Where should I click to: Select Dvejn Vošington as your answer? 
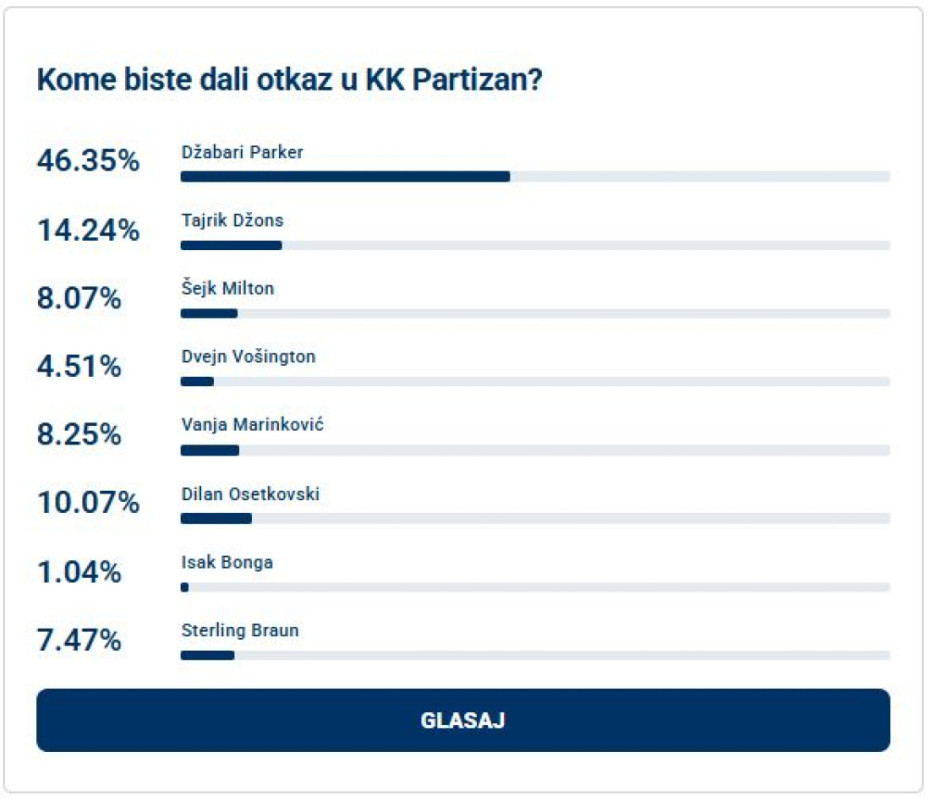tap(248, 357)
